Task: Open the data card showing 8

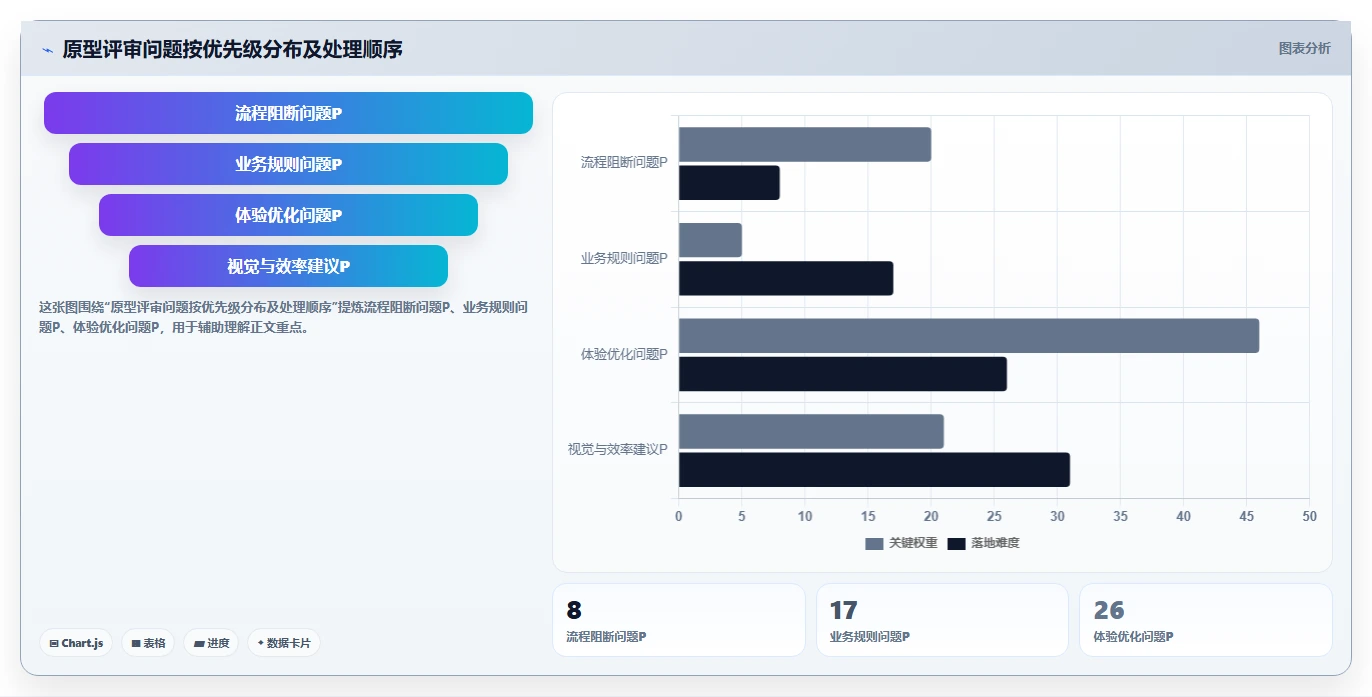Action: tap(679, 620)
